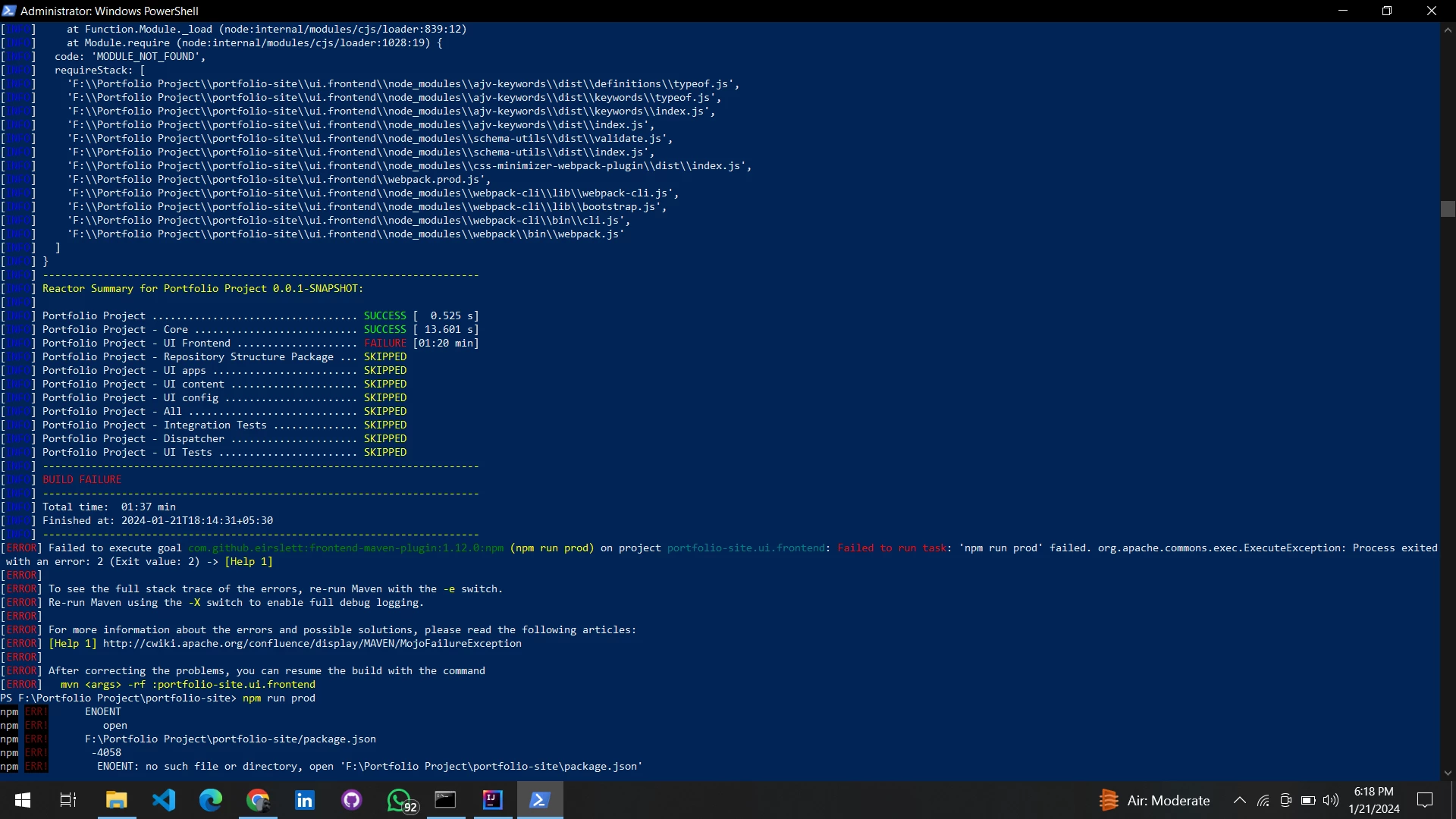1456x819 pixels.
Task: Expand hidden system tray icons chevron
Action: click(x=1240, y=800)
